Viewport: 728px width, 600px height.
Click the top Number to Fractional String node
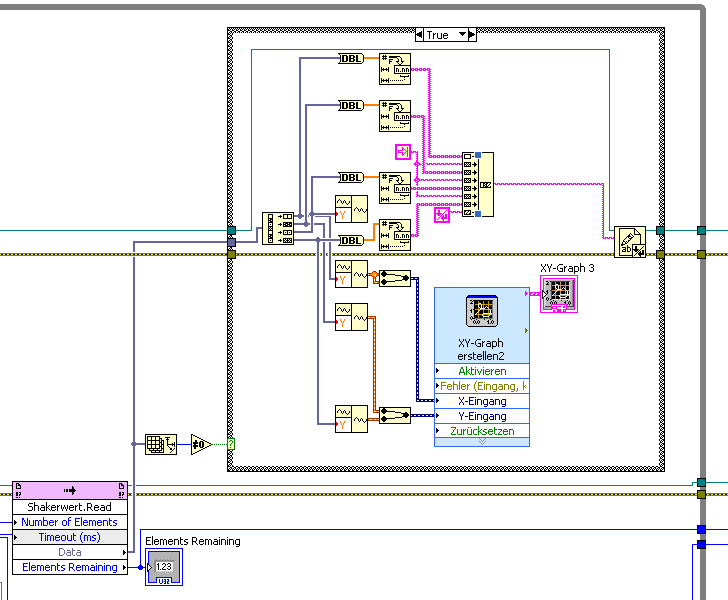point(395,69)
